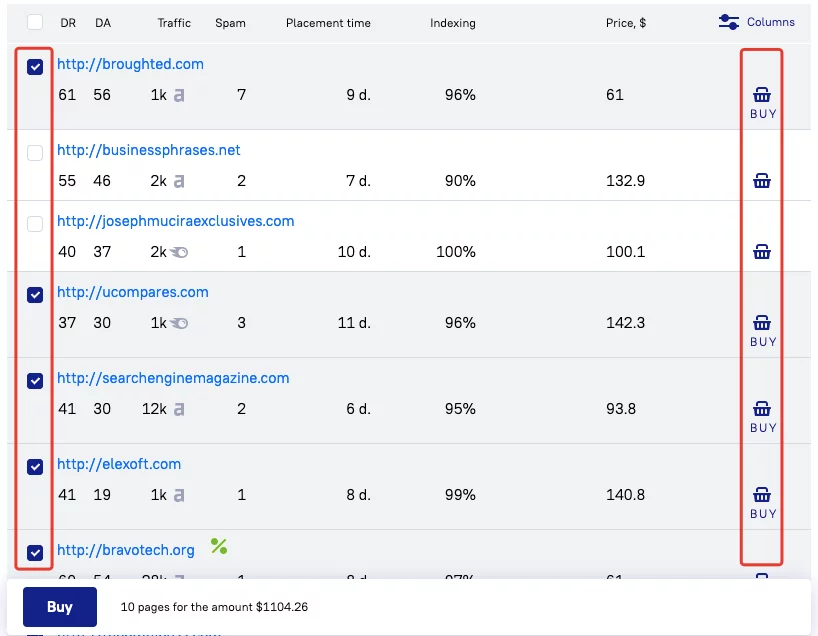Toggle the select-all checkbox in header
Viewport: 818px width, 636px height.
point(35,22)
